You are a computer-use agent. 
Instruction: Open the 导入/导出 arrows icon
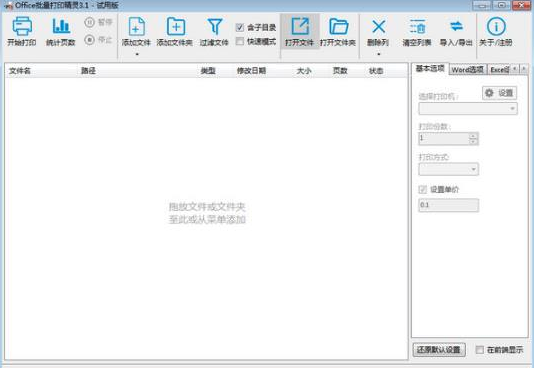pyautogui.click(x=456, y=26)
